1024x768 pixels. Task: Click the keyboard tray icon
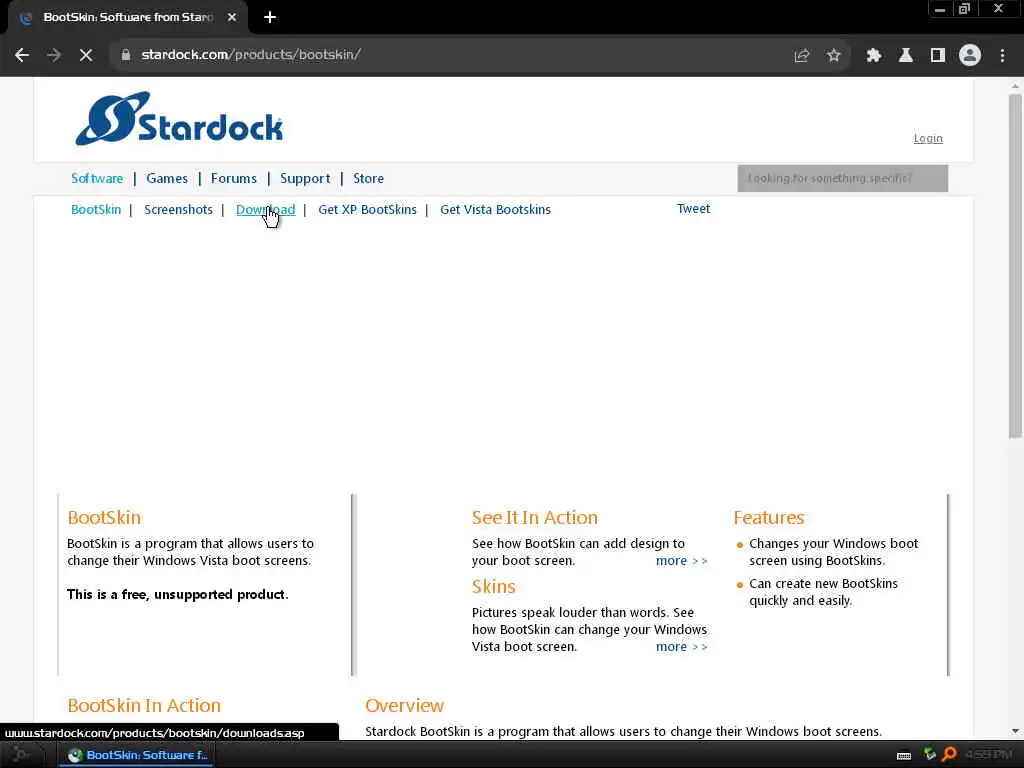(x=904, y=756)
